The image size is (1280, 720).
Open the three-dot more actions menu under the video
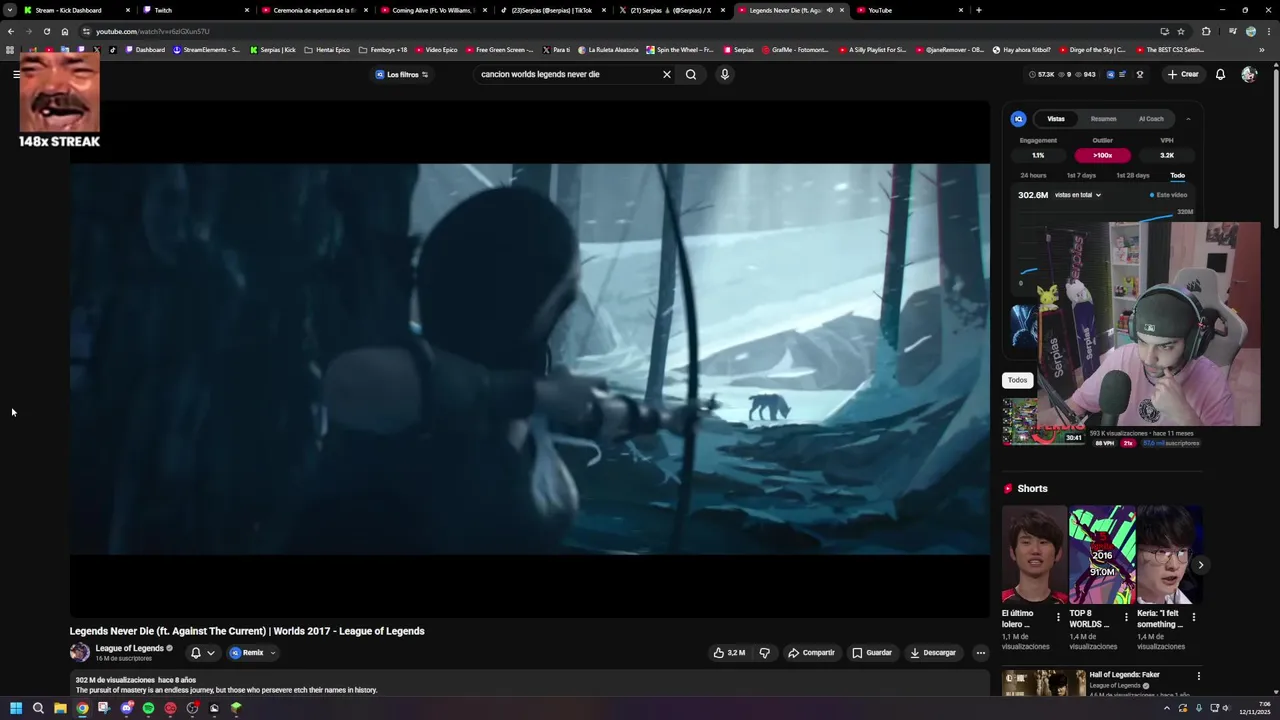[x=981, y=653]
